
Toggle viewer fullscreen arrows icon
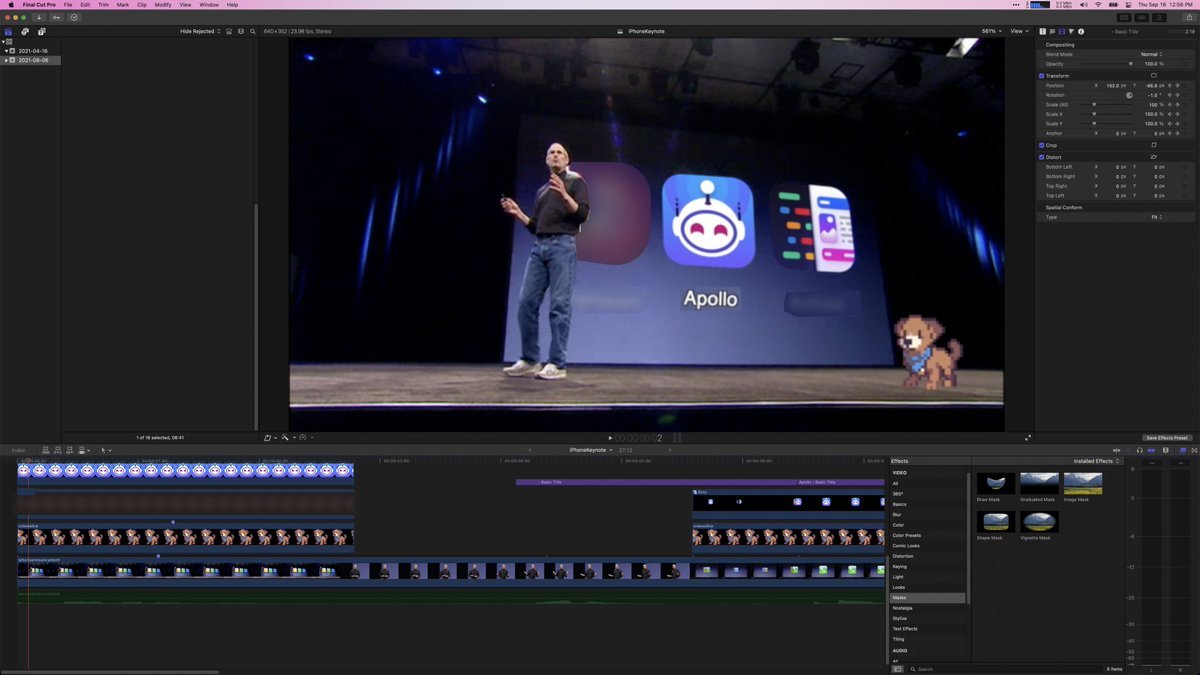tap(1027, 438)
